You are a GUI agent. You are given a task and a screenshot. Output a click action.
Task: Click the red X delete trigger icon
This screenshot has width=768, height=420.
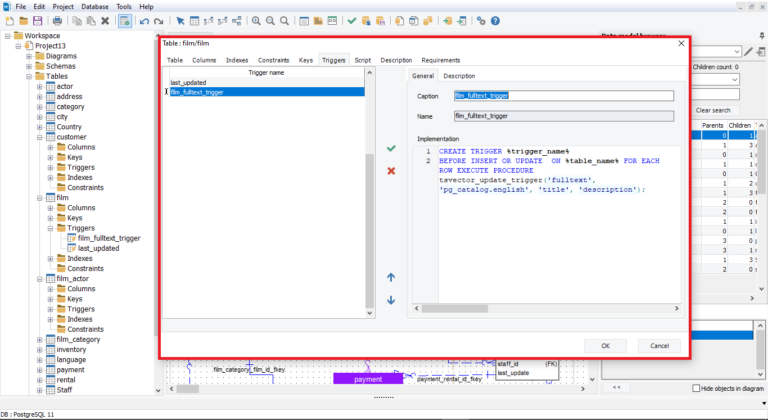[391, 171]
